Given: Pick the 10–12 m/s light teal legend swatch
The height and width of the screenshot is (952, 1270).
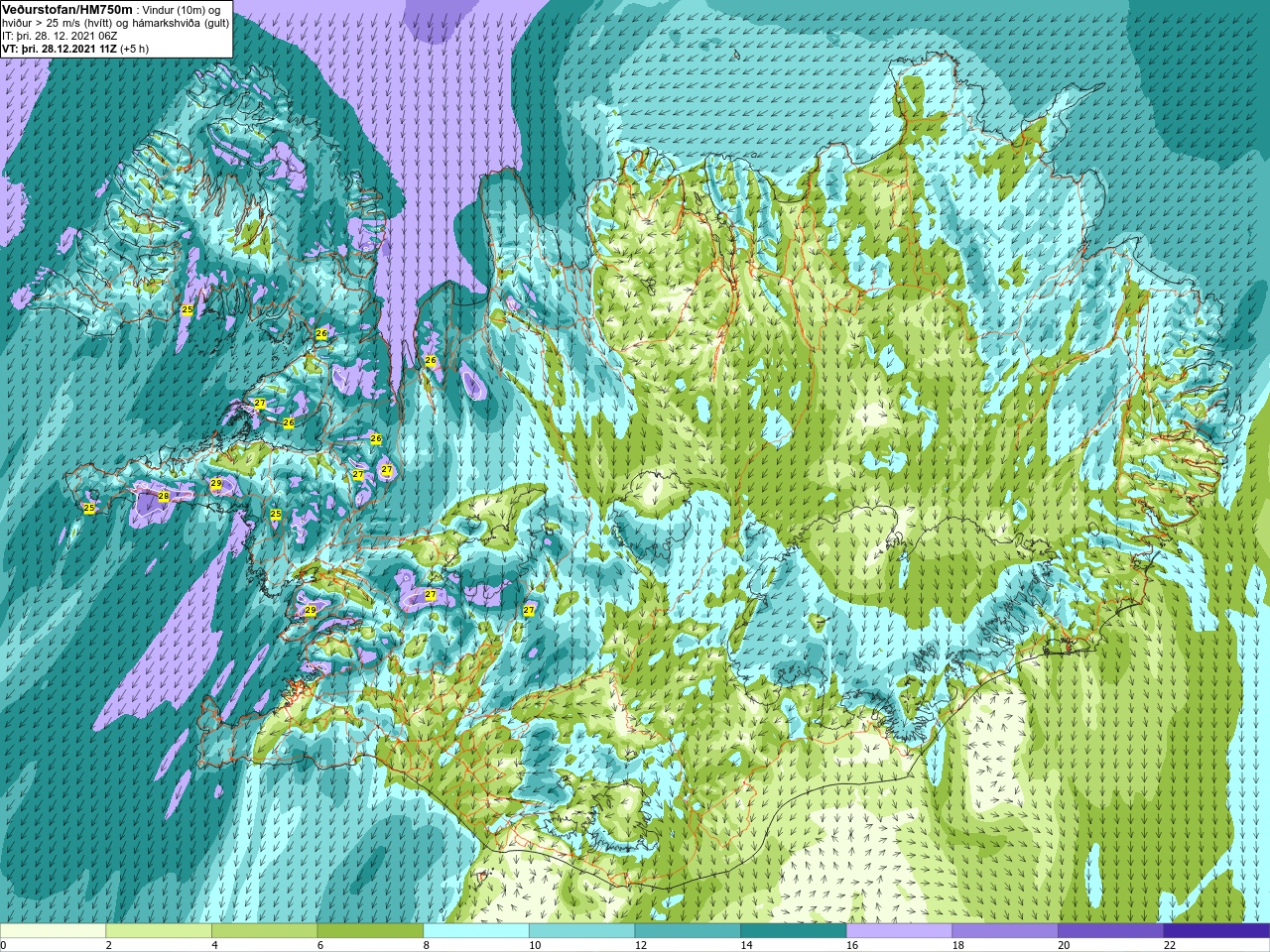Looking at the screenshot, I should point(581,931).
